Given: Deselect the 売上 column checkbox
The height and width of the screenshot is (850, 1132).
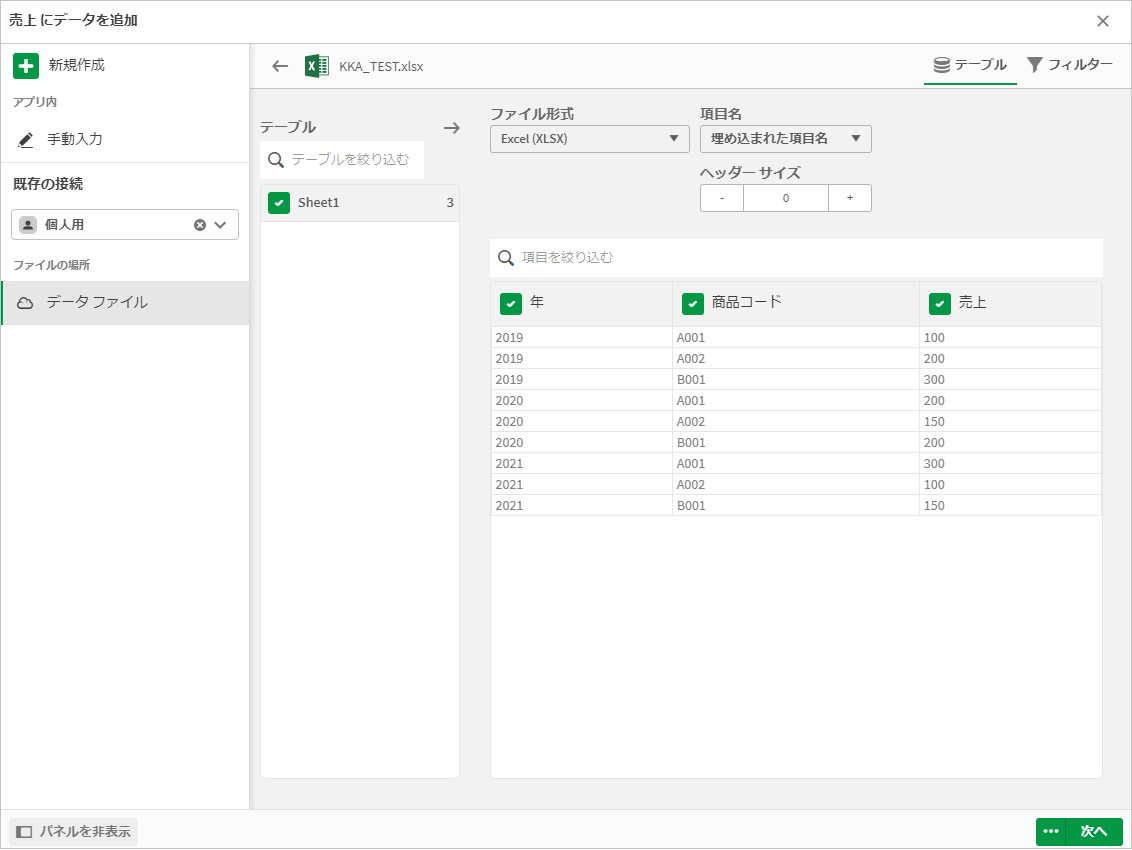Looking at the screenshot, I should click(x=940, y=303).
